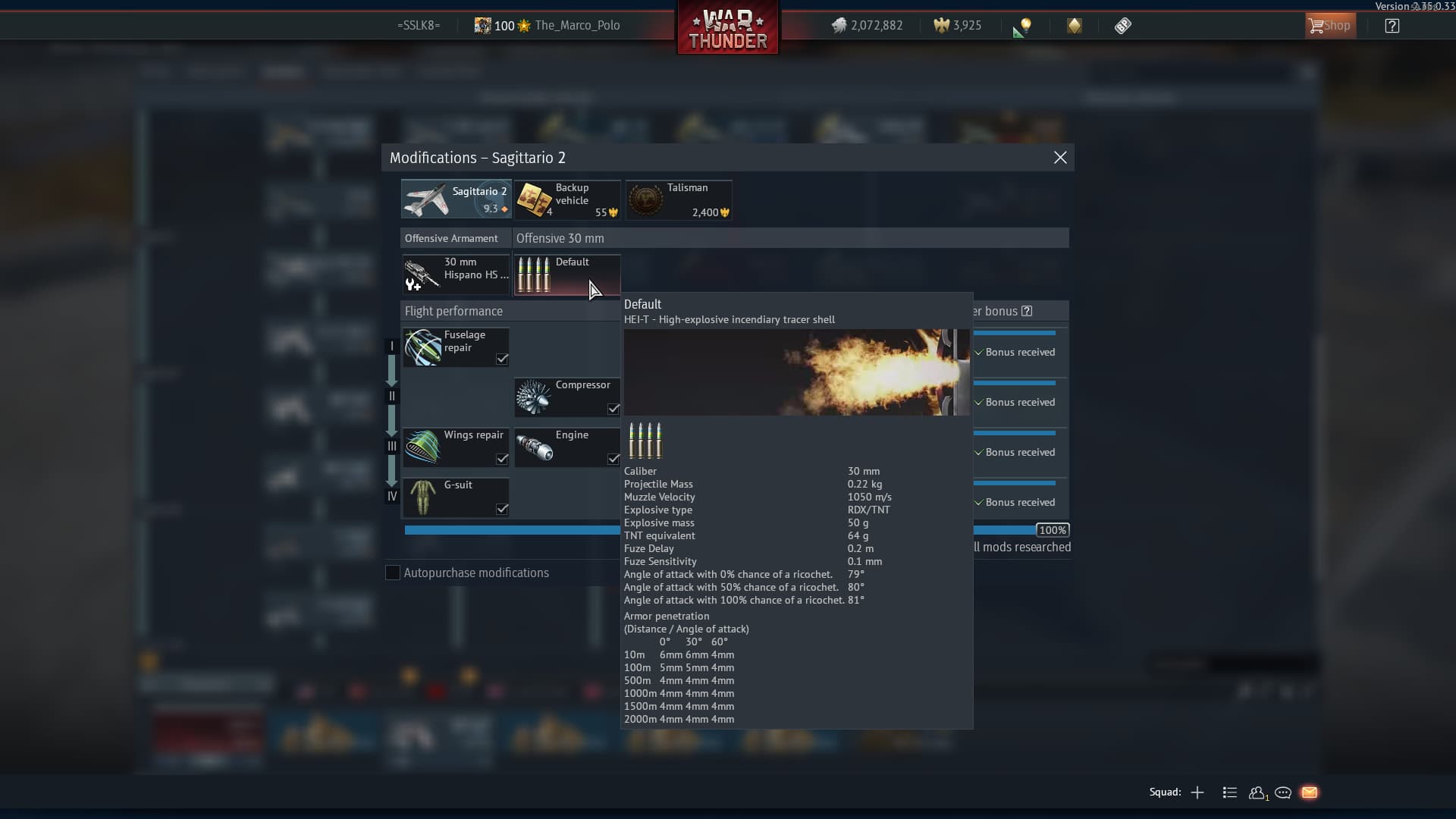Select the Engine modification
Image resolution: width=1456 pixels, height=819 pixels.
(567, 447)
